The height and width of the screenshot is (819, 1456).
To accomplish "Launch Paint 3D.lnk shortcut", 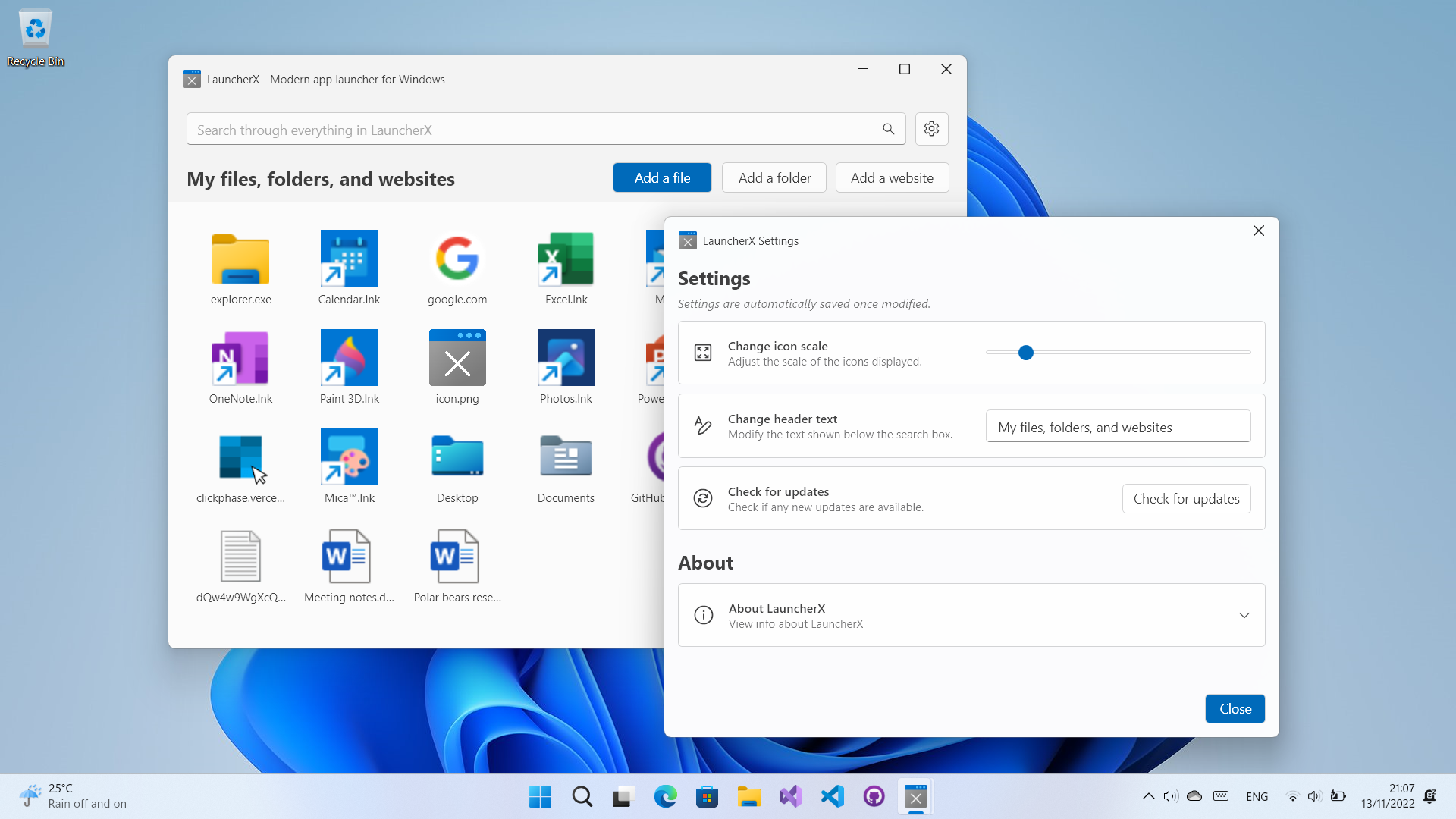I will (x=349, y=368).
